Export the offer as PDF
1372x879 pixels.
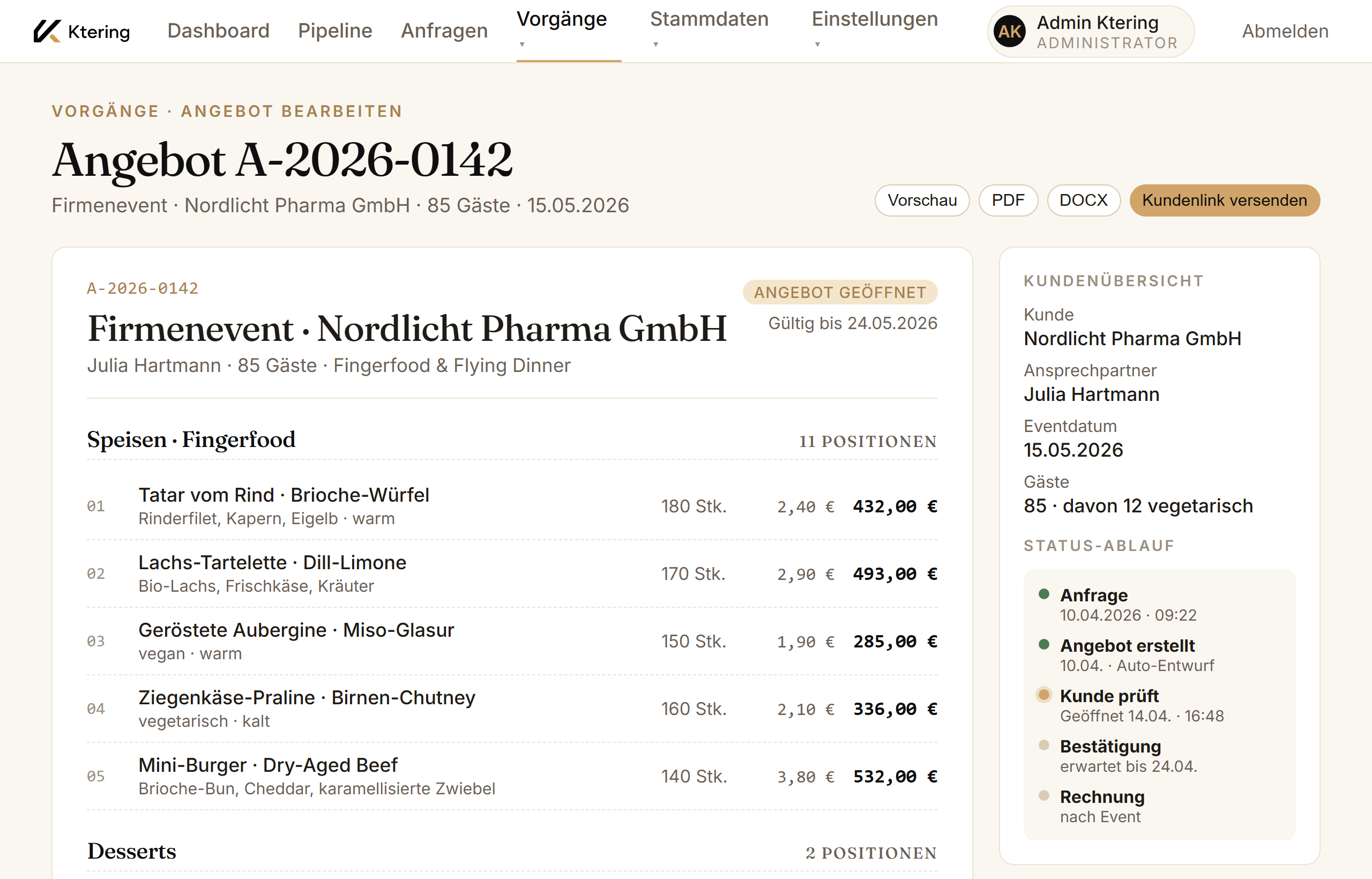coord(1008,200)
